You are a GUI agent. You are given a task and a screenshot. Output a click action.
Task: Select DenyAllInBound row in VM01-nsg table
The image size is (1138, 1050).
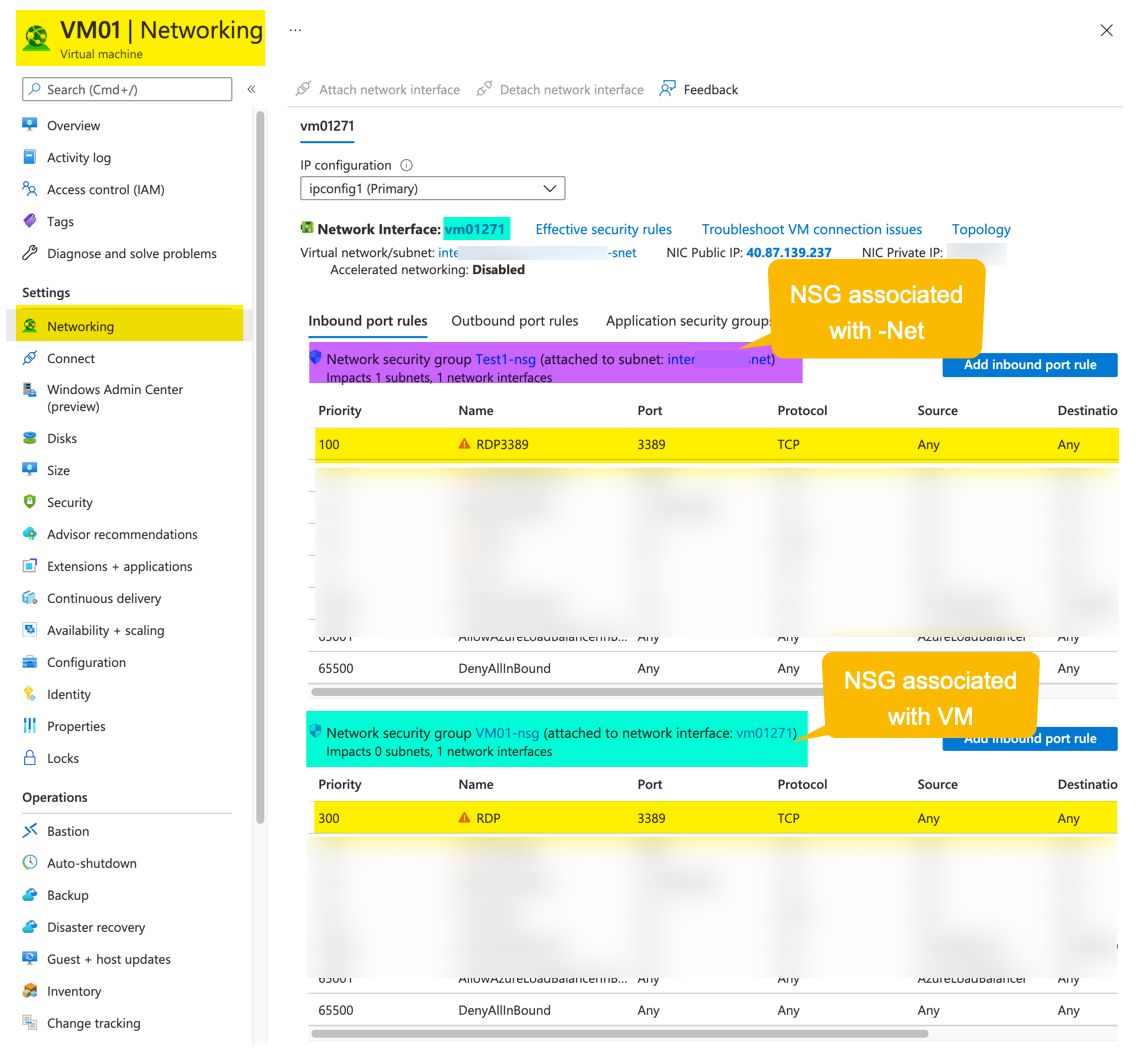[713, 1010]
